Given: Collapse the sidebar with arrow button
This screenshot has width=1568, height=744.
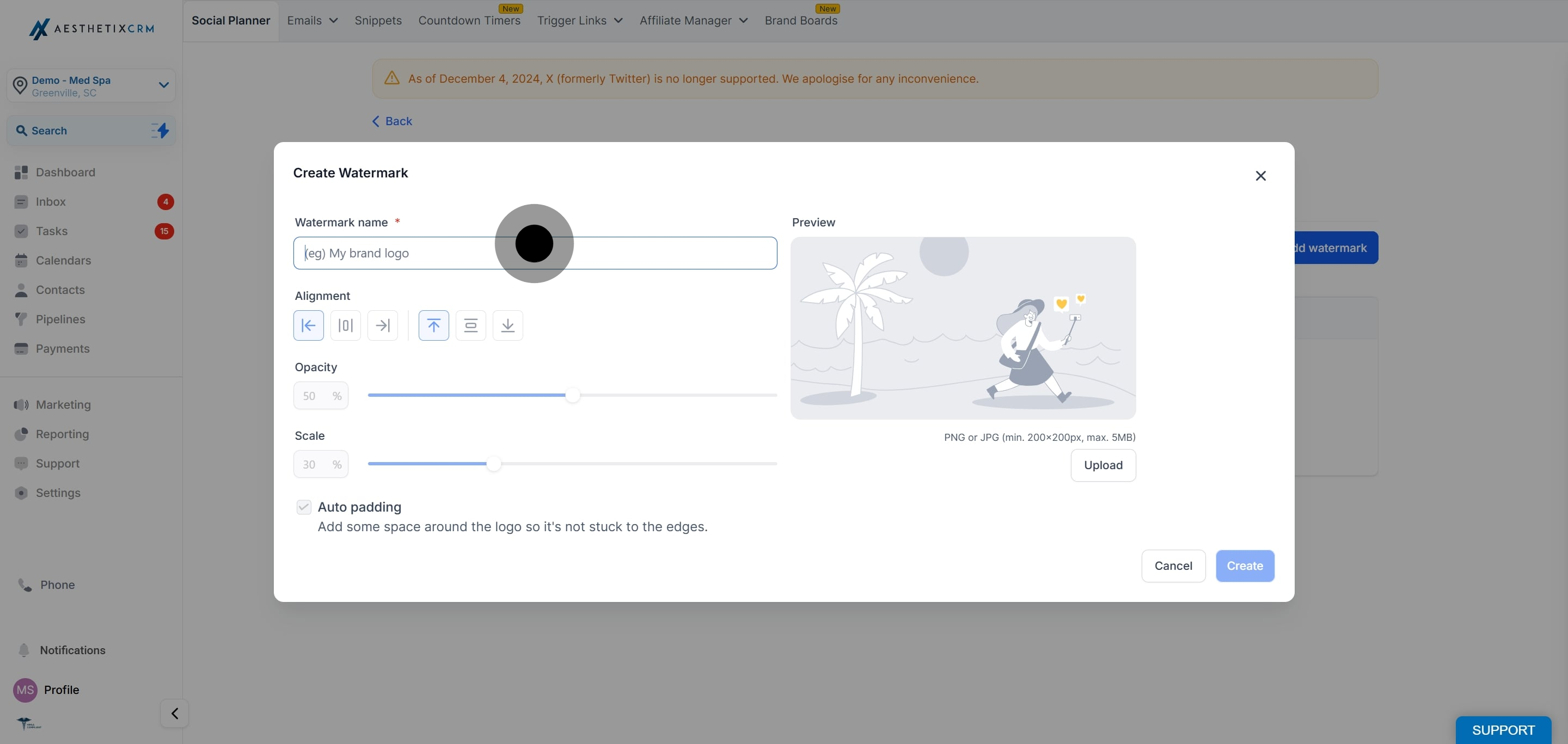Looking at the screenshot, I should 175,713.
